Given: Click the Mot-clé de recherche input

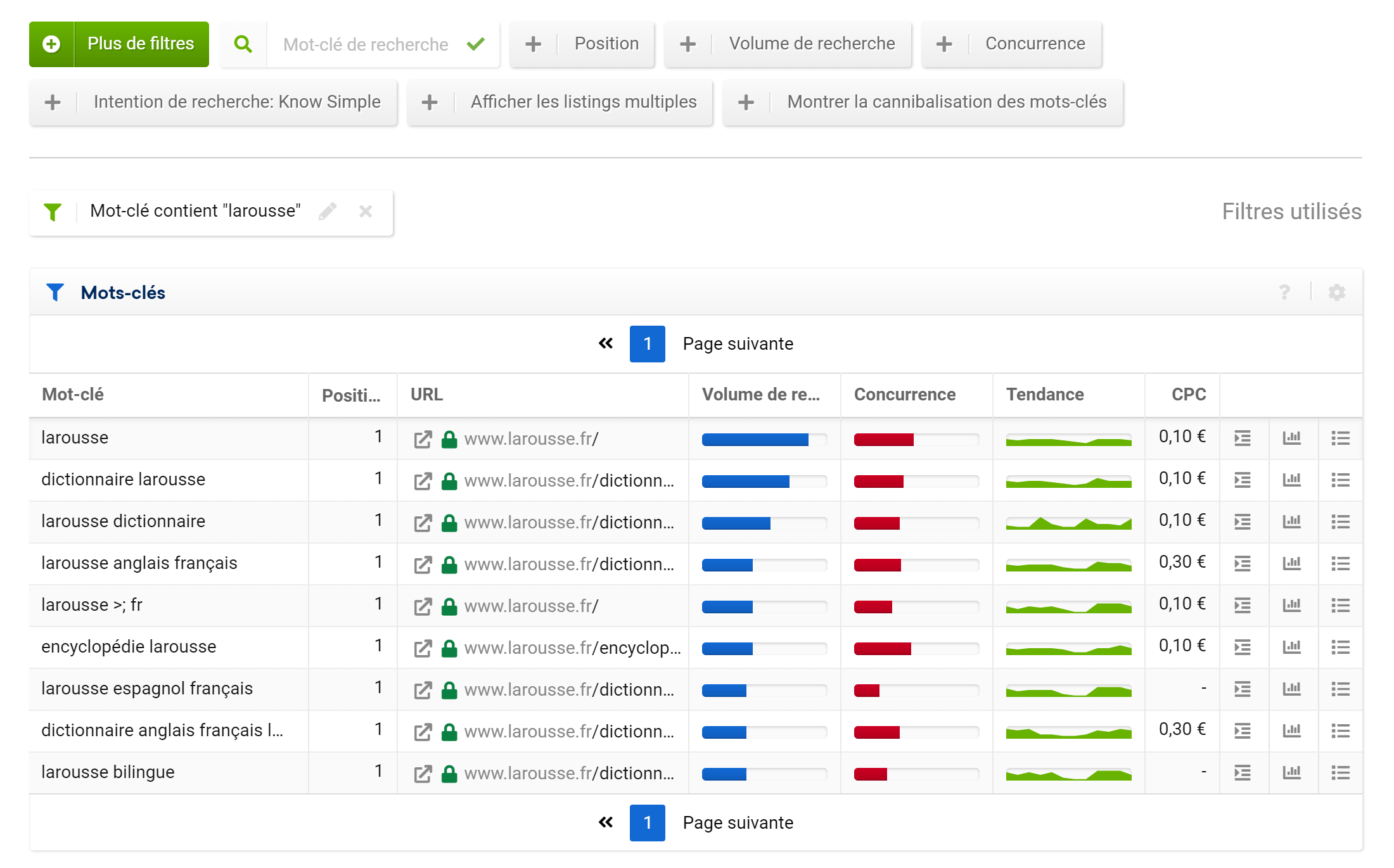Looking at the screenshot, I should (x=366, y=44).
